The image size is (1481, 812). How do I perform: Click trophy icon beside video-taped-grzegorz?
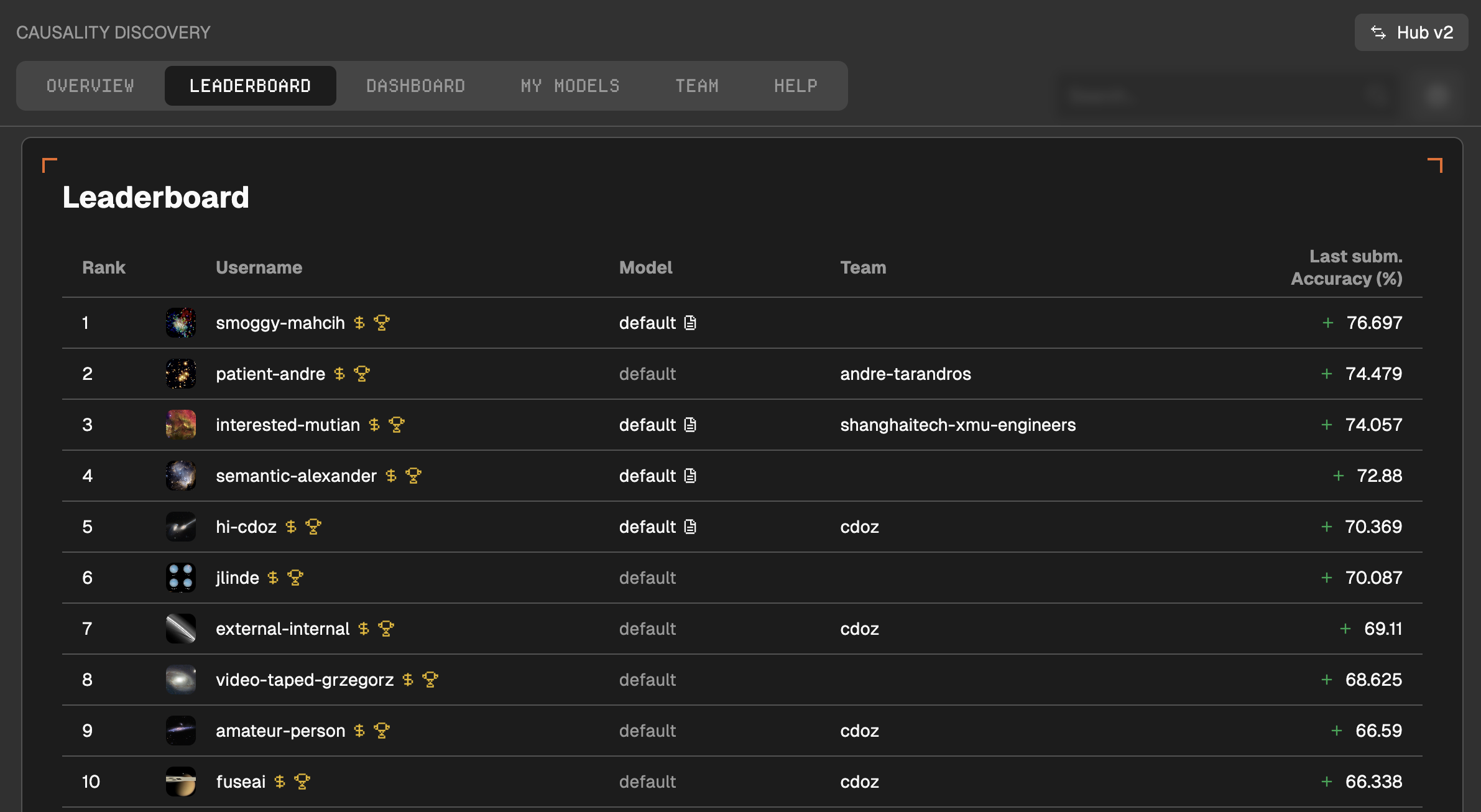430,680
